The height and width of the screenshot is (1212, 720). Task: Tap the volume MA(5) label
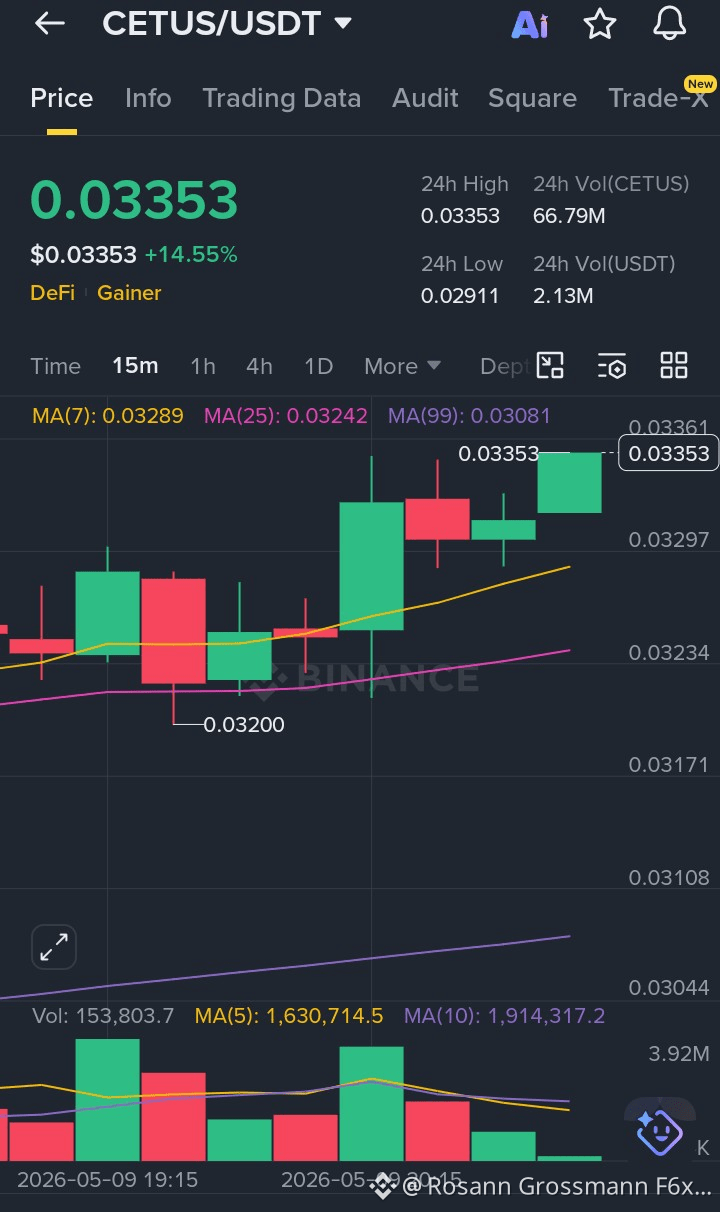click(x=289, y=1016)
